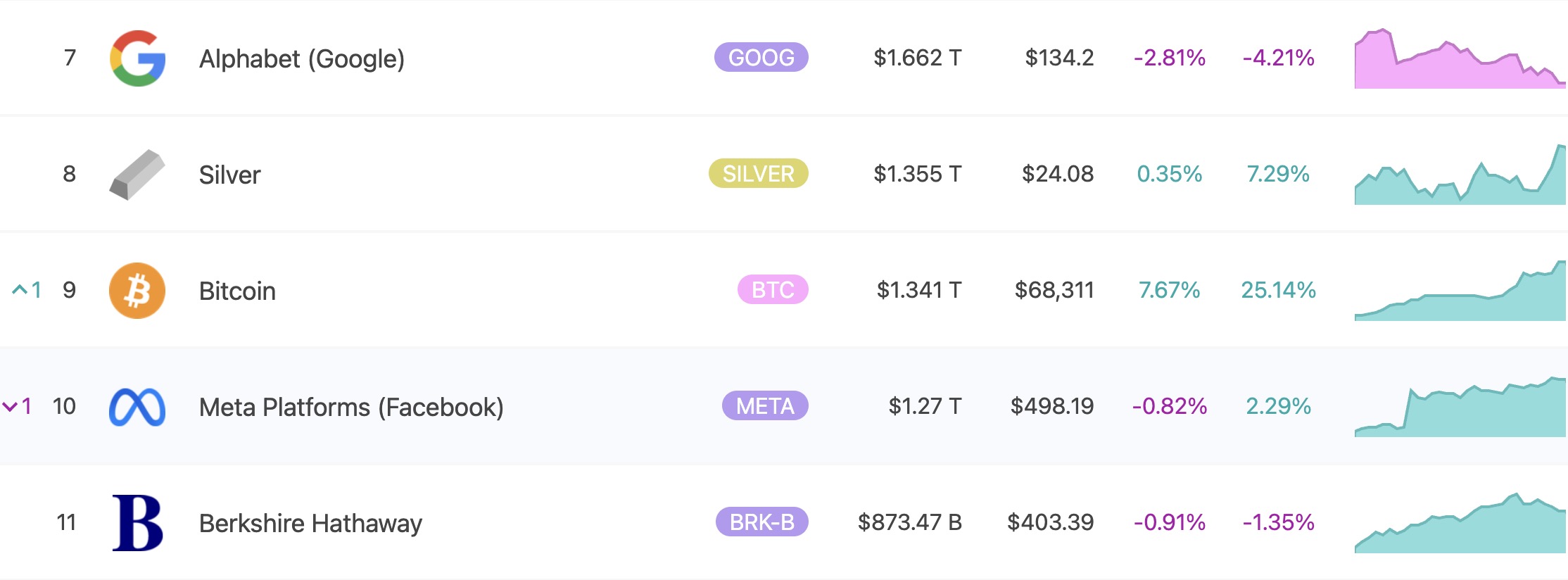
Task: Click the orange Bitcoin logo icon
Action: (x=137, y=291)
